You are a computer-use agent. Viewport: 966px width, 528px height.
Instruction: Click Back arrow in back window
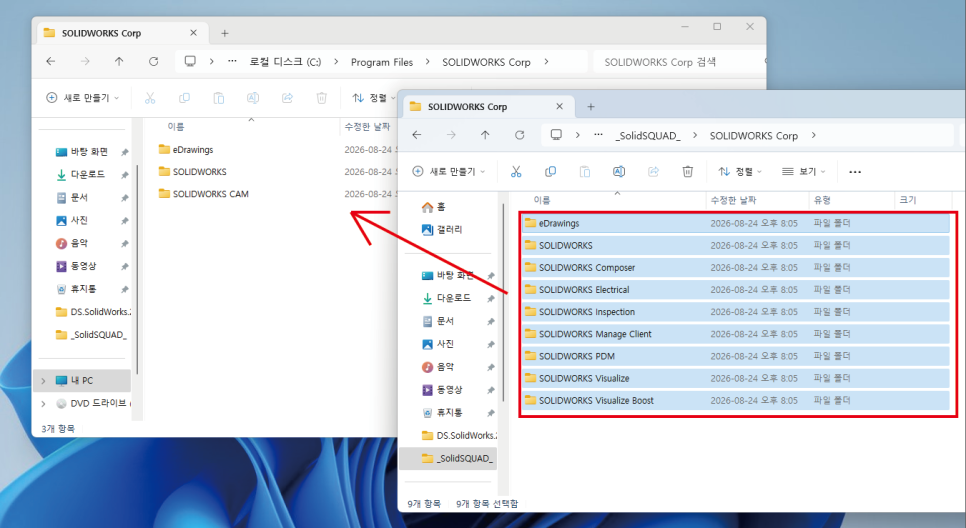(x=51, y=62)
